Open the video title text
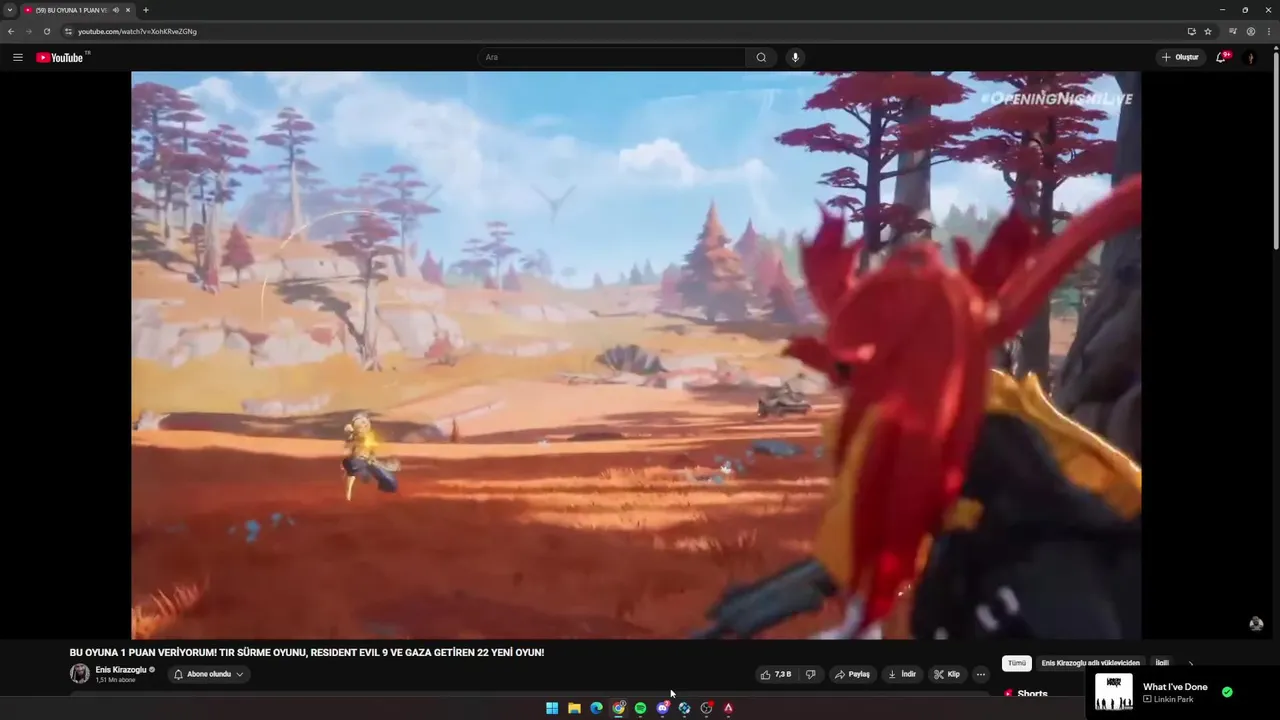This screenshot has width=1280, height=720. [x=307, y=652]
